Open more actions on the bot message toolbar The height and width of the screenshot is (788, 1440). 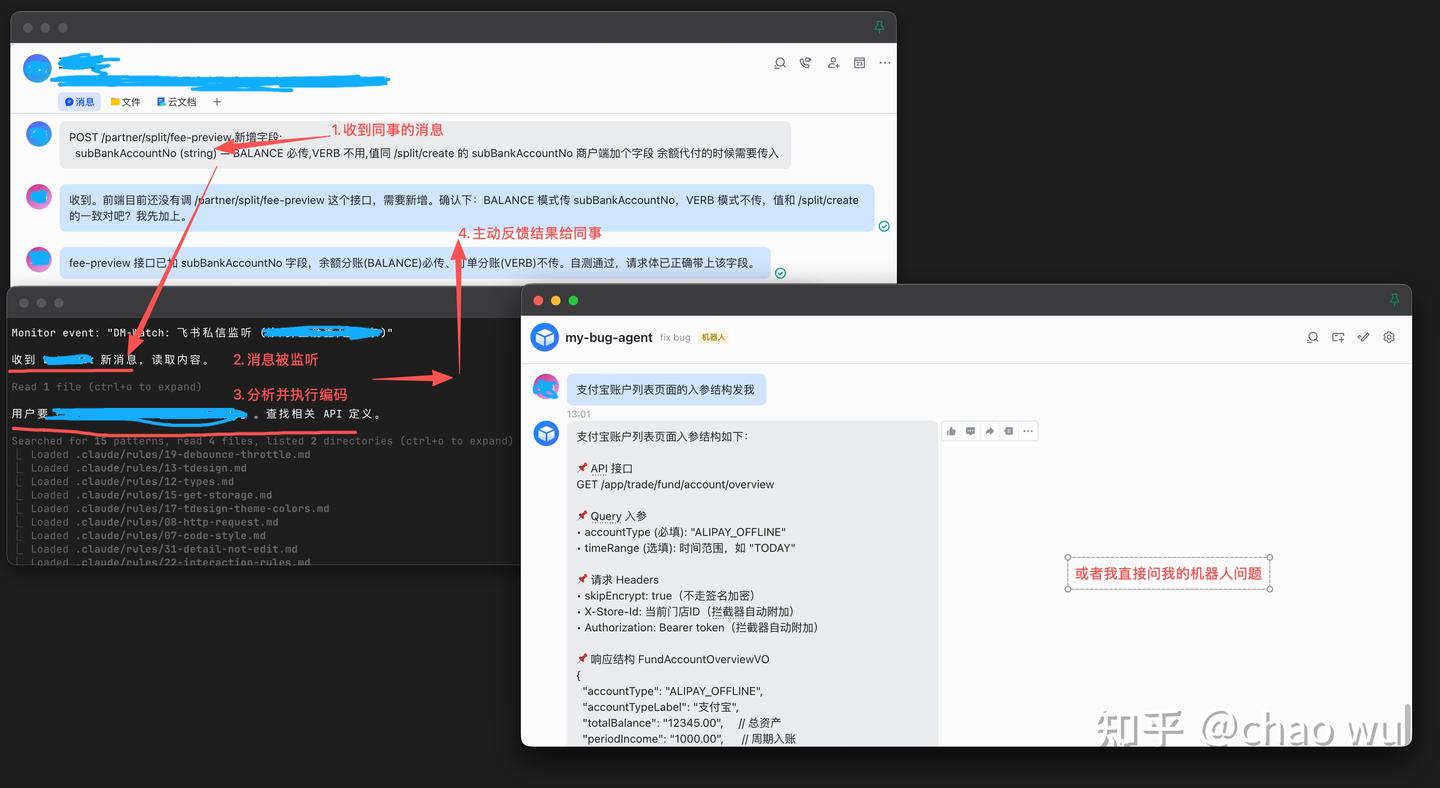1028,431
